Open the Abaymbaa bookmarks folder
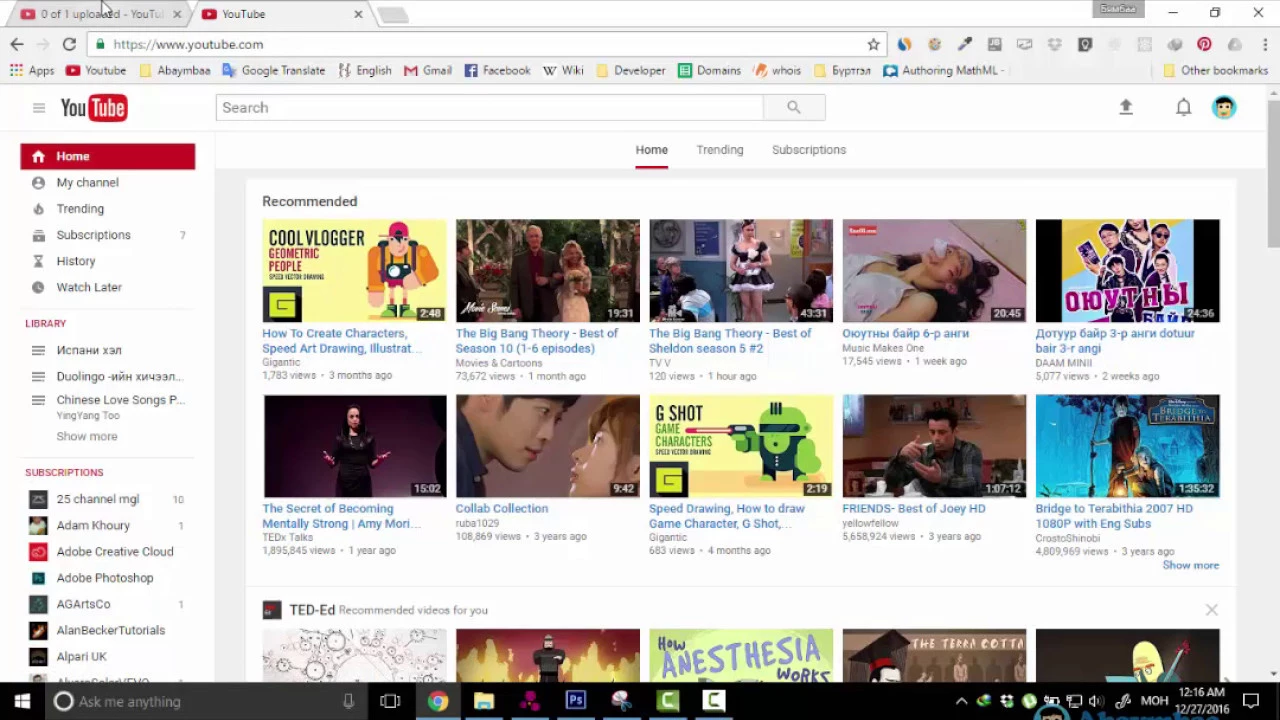 174,70
